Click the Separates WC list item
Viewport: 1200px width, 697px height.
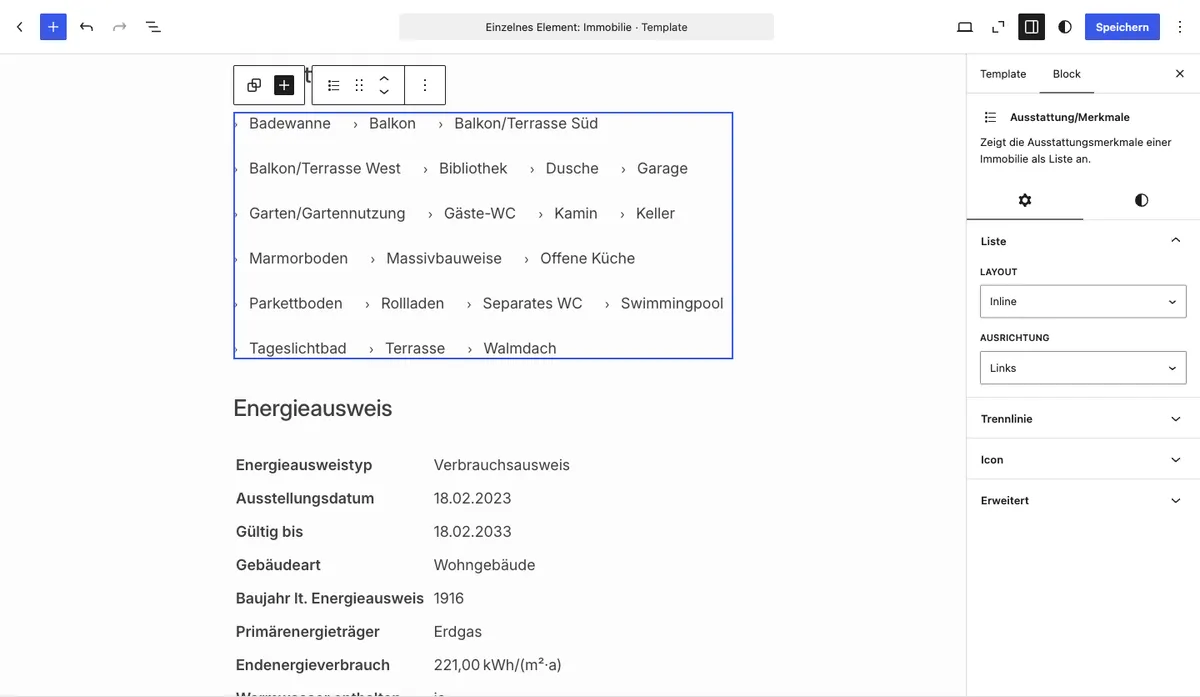(532, 303)
